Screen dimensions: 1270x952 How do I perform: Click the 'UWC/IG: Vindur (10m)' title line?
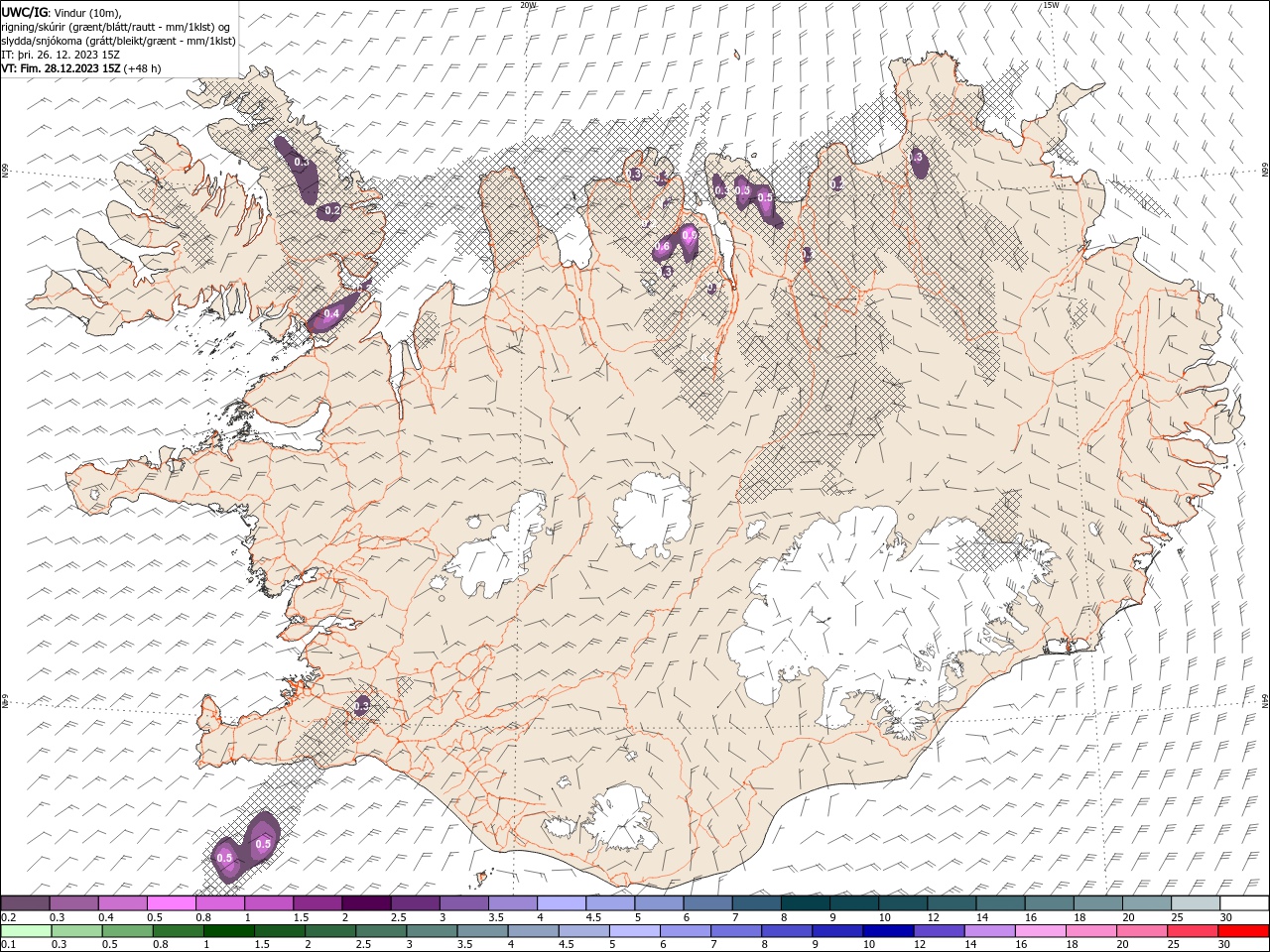pyautogui.click(x=61, y=12)
